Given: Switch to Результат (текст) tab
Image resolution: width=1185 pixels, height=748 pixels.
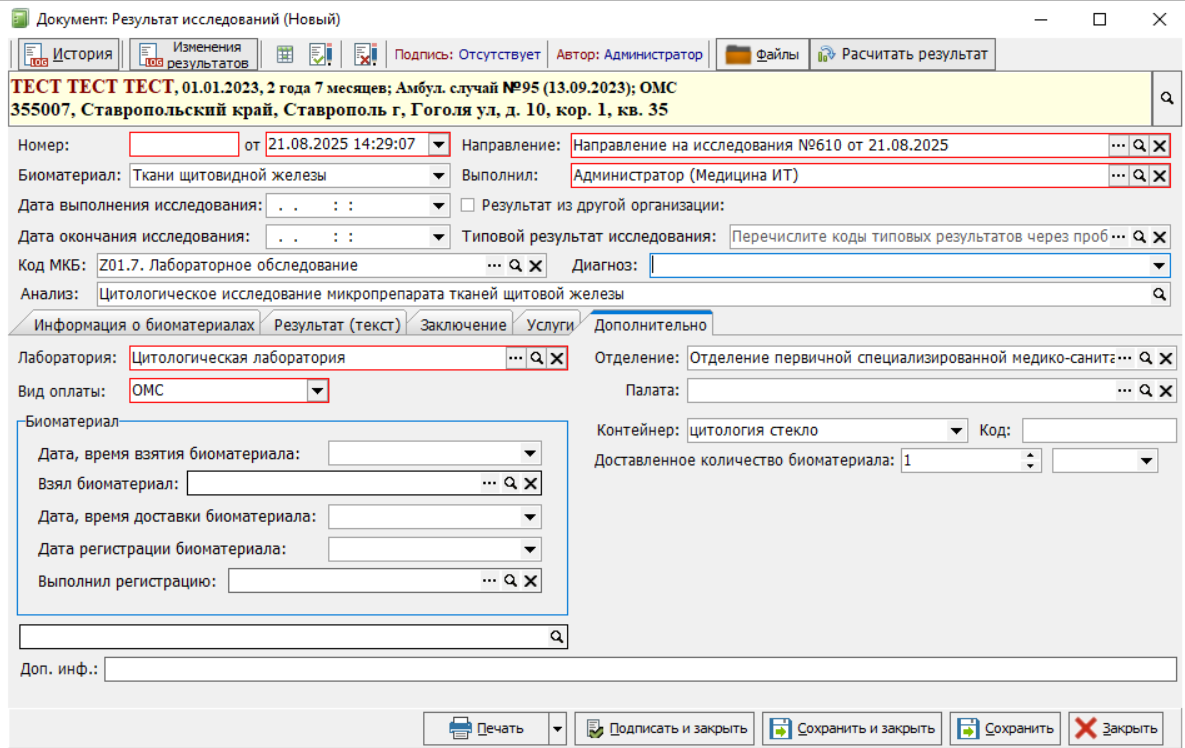Looking at the screenshot, I should pos(336,325).
